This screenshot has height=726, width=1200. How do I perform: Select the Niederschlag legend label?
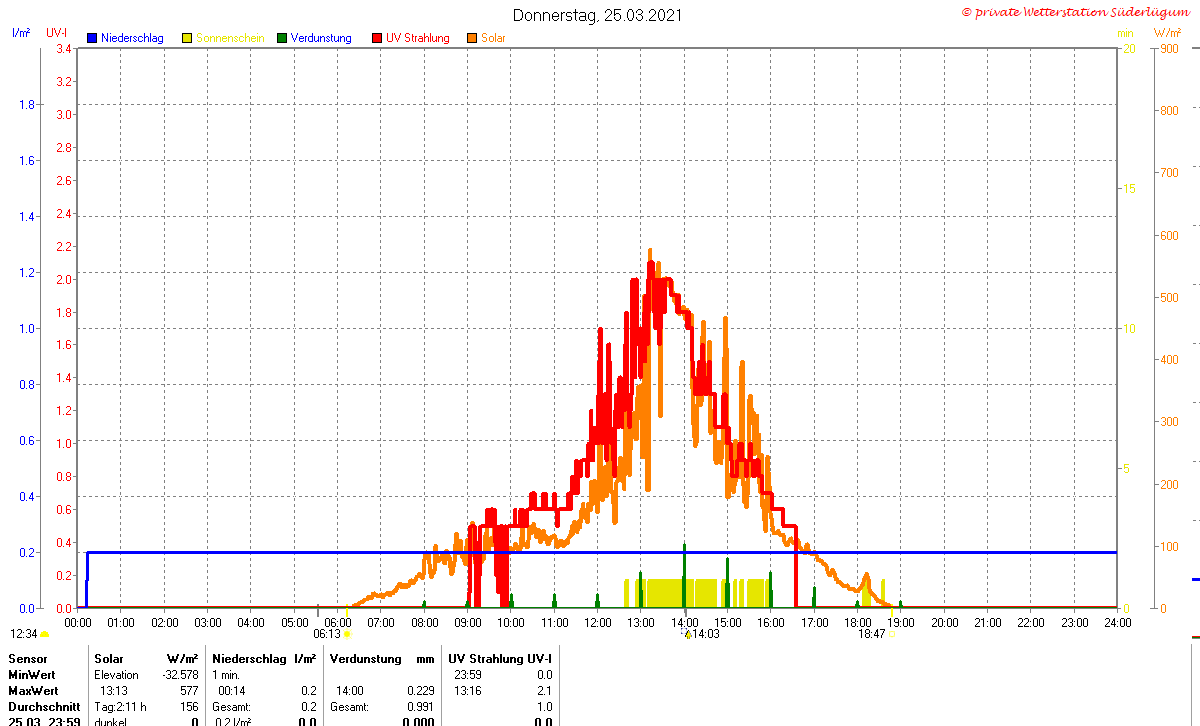click(132, 38)
